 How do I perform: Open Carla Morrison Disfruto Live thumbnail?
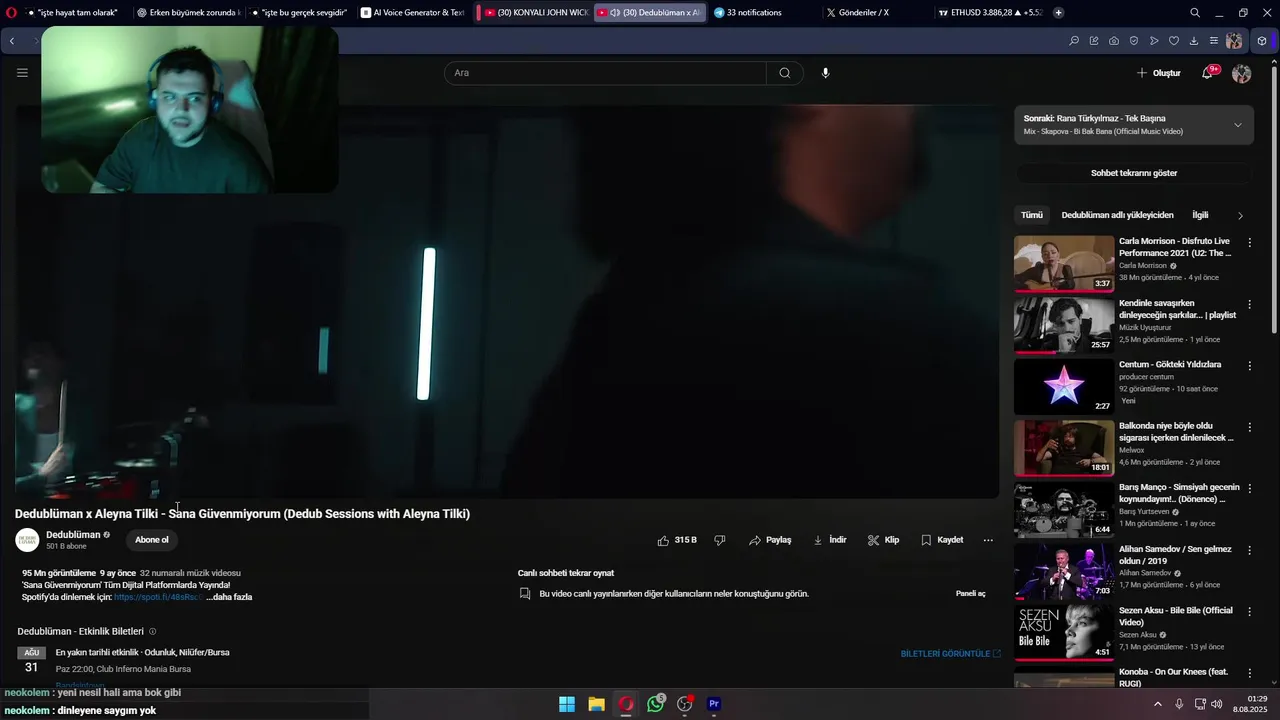click(x=1064, y=264)
